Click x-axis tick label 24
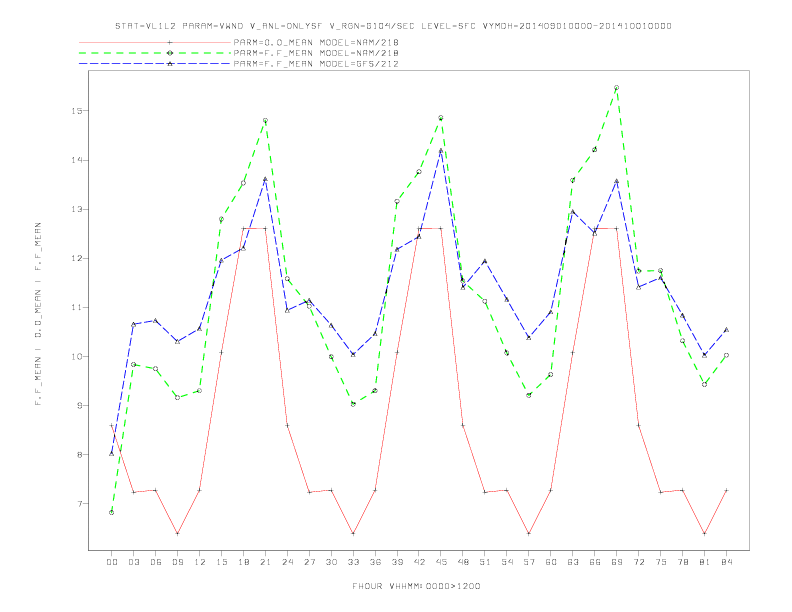 pos(287,562)
